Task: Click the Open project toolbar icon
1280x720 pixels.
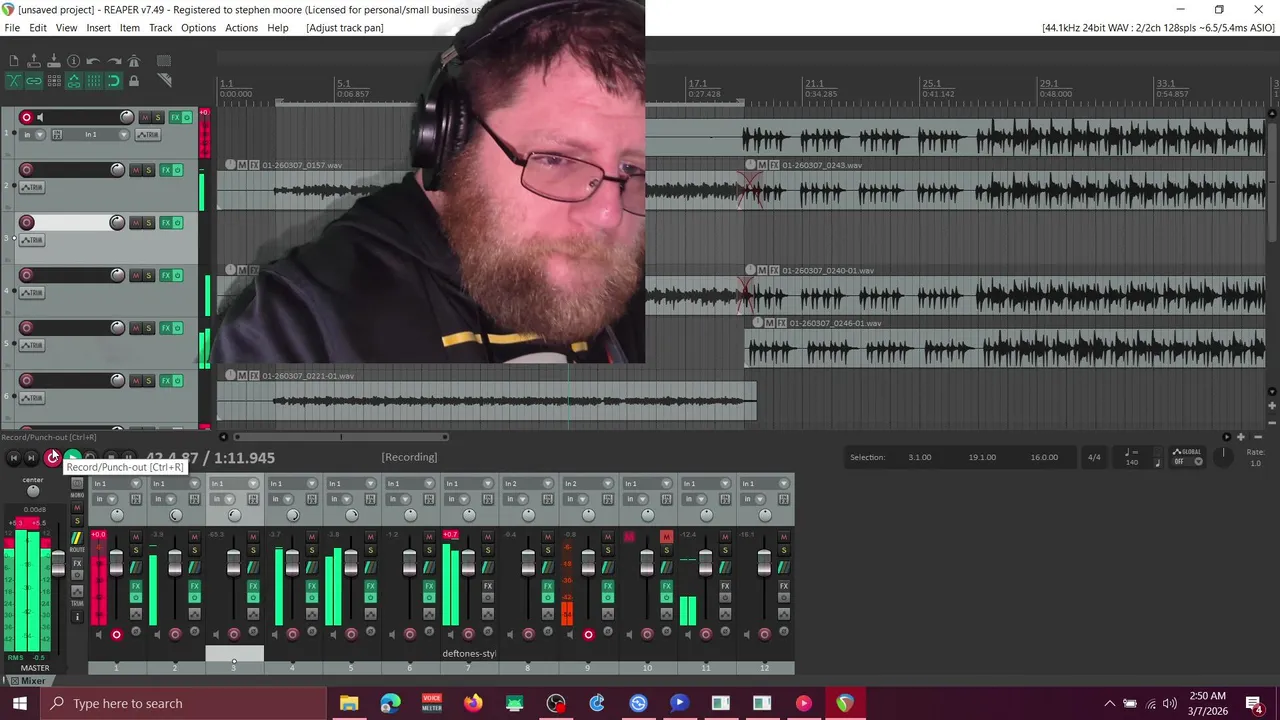Action: click(34, 60)
